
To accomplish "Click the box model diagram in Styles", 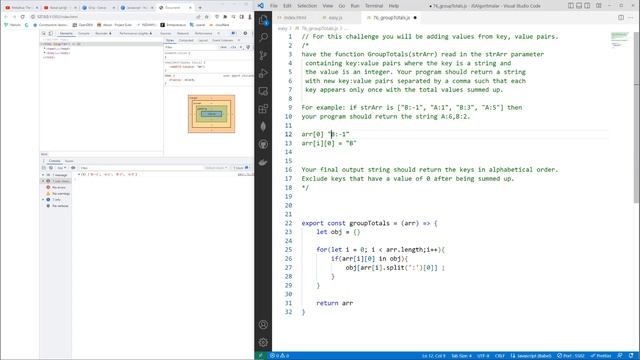I will pyautogui.click(x=211, y=114).
